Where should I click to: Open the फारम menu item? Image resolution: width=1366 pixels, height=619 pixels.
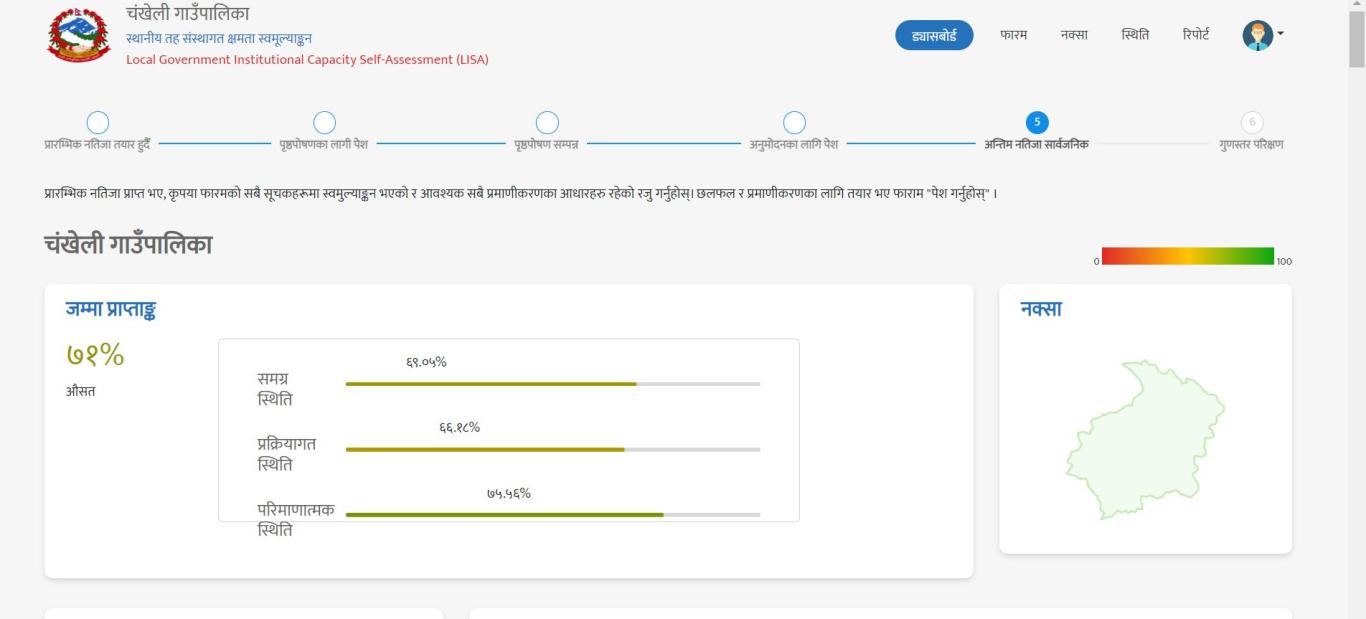[1013, 35]
